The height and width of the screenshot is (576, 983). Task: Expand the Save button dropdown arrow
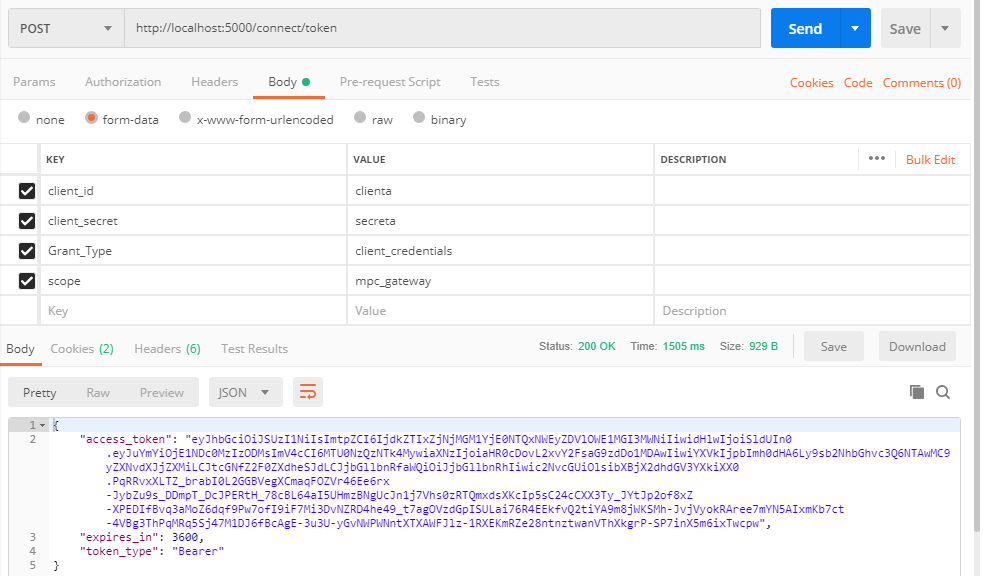click(x=945, y=28)
